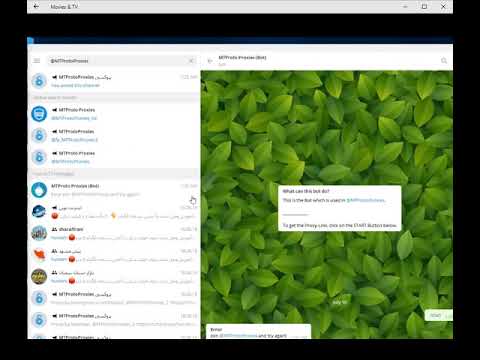
Task: Open the dark round avatar group result
Action: [x=114, y=277]
